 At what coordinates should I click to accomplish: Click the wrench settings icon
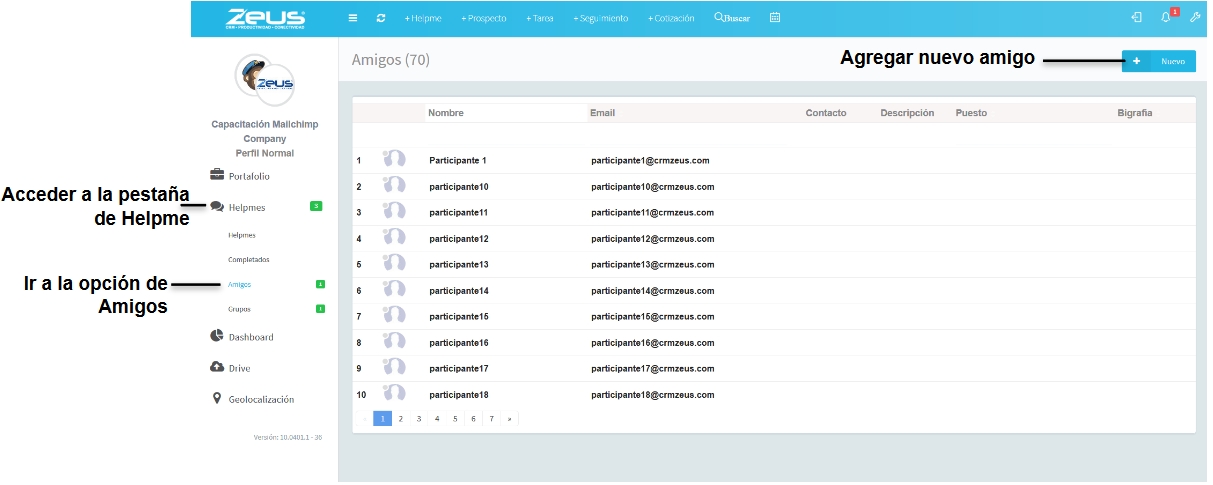(1194, 18)
